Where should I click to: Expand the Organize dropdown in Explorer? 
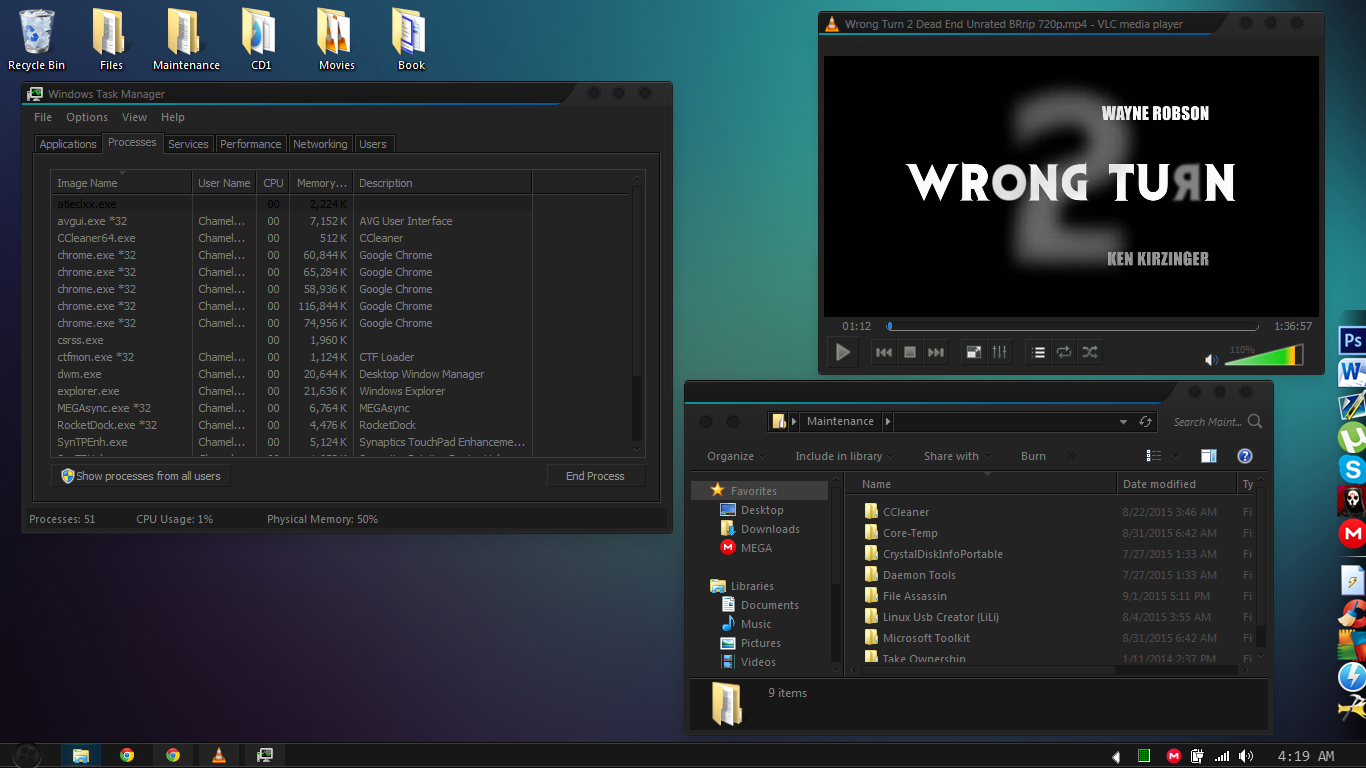pos(737,456)
